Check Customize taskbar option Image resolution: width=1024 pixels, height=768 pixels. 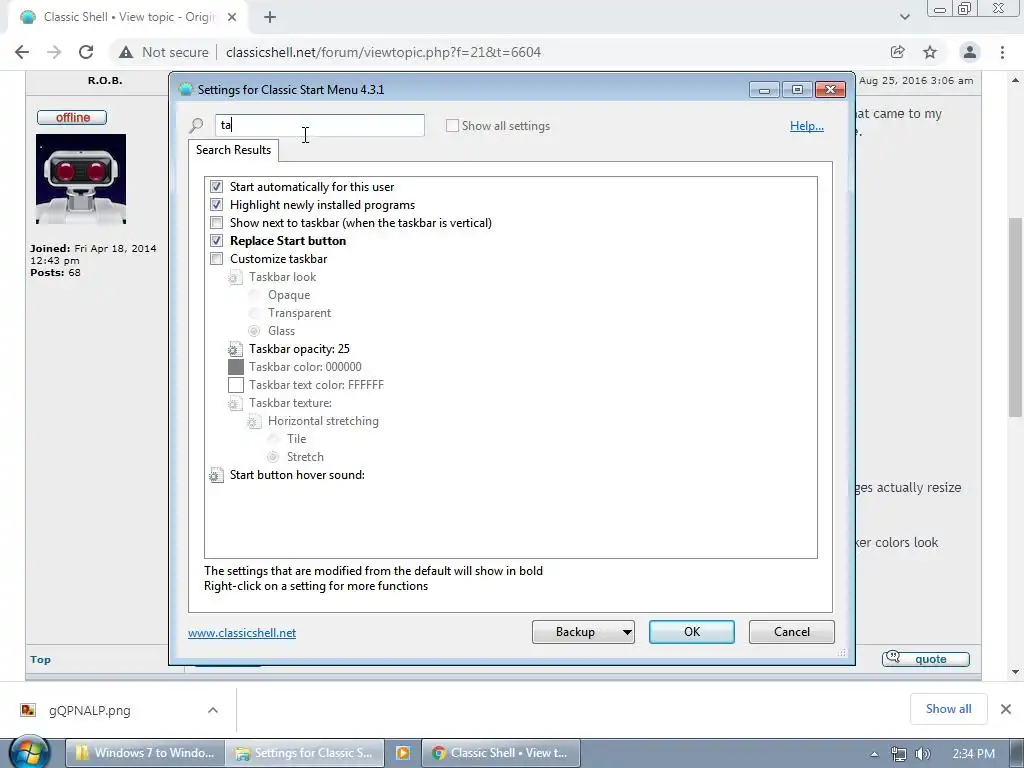click(x=216, y=259)
